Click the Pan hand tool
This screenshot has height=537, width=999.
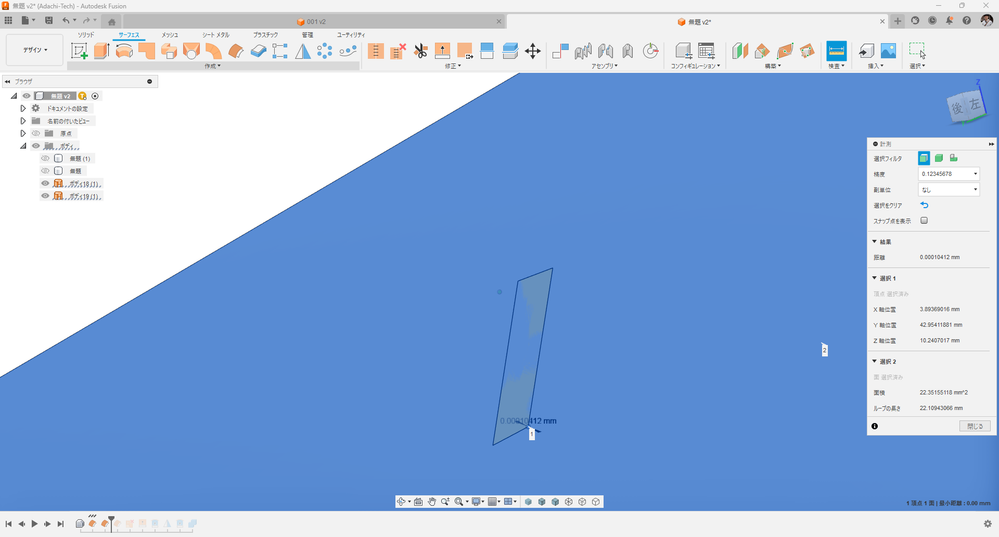tap(431, 502)
